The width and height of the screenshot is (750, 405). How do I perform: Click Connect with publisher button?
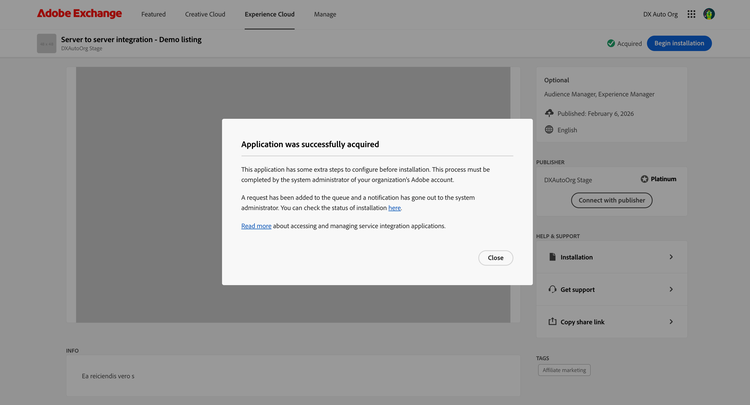click(612, 200)
